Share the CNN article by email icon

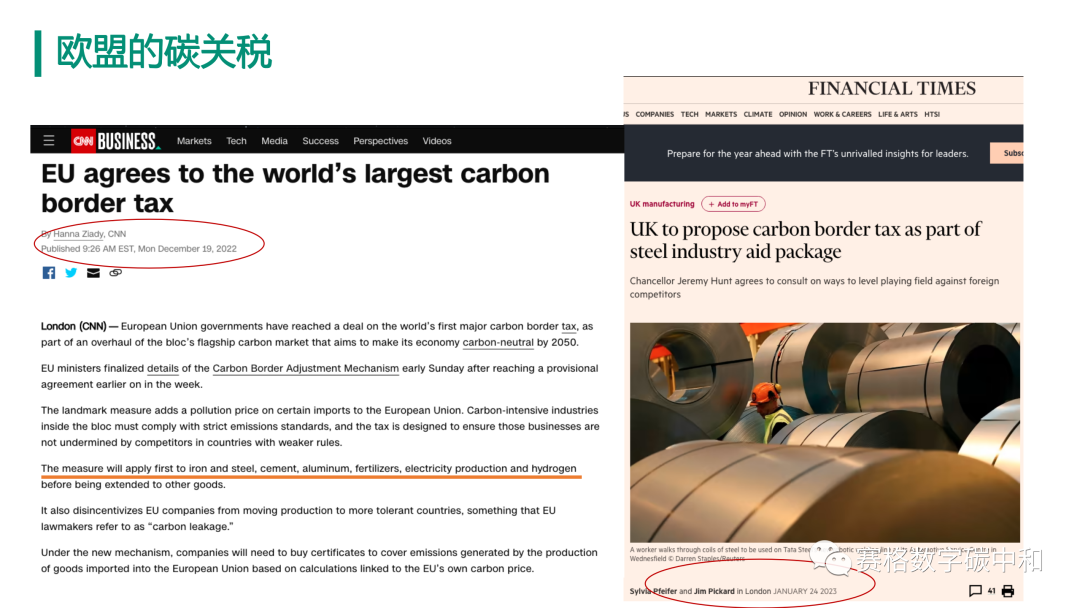93,273
